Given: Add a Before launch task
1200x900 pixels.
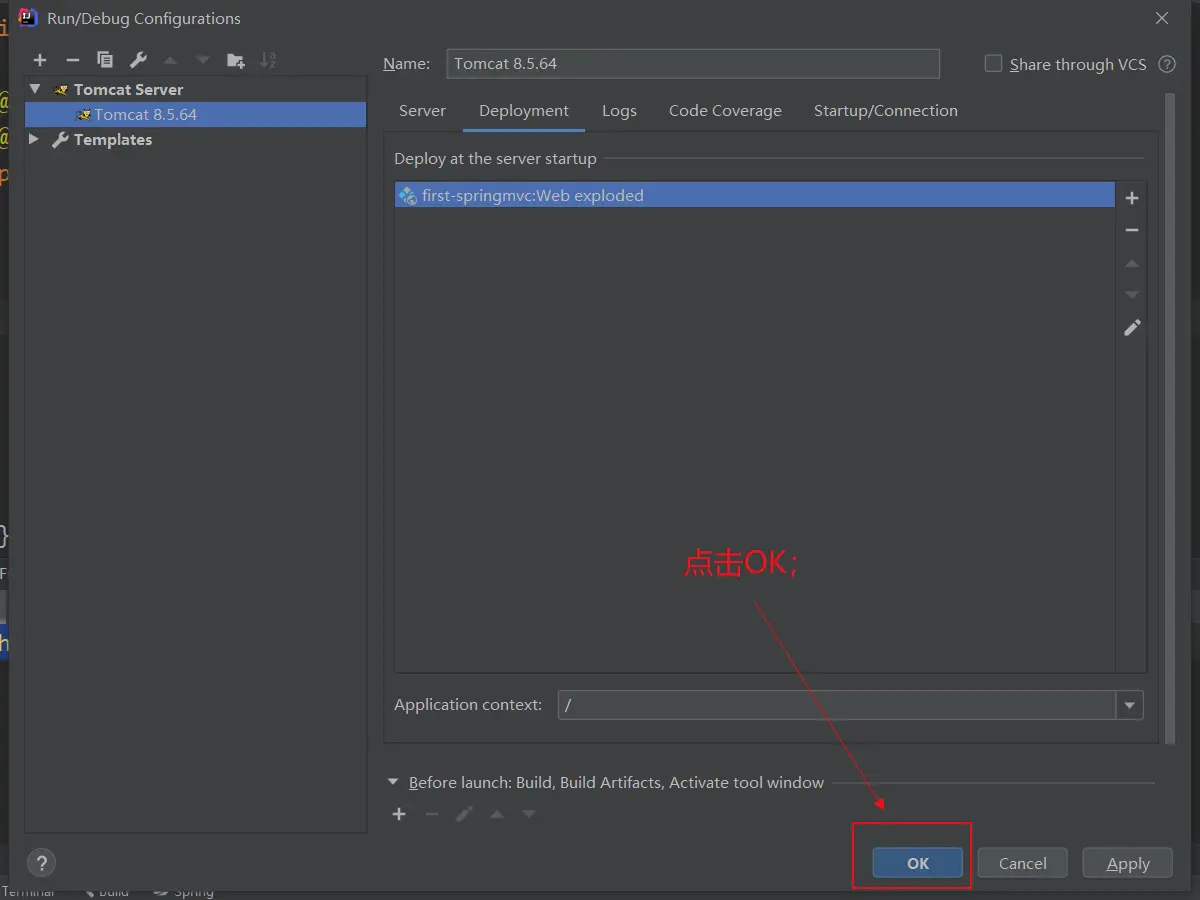Looking at the screenshot, I should [x=399, y=814].
